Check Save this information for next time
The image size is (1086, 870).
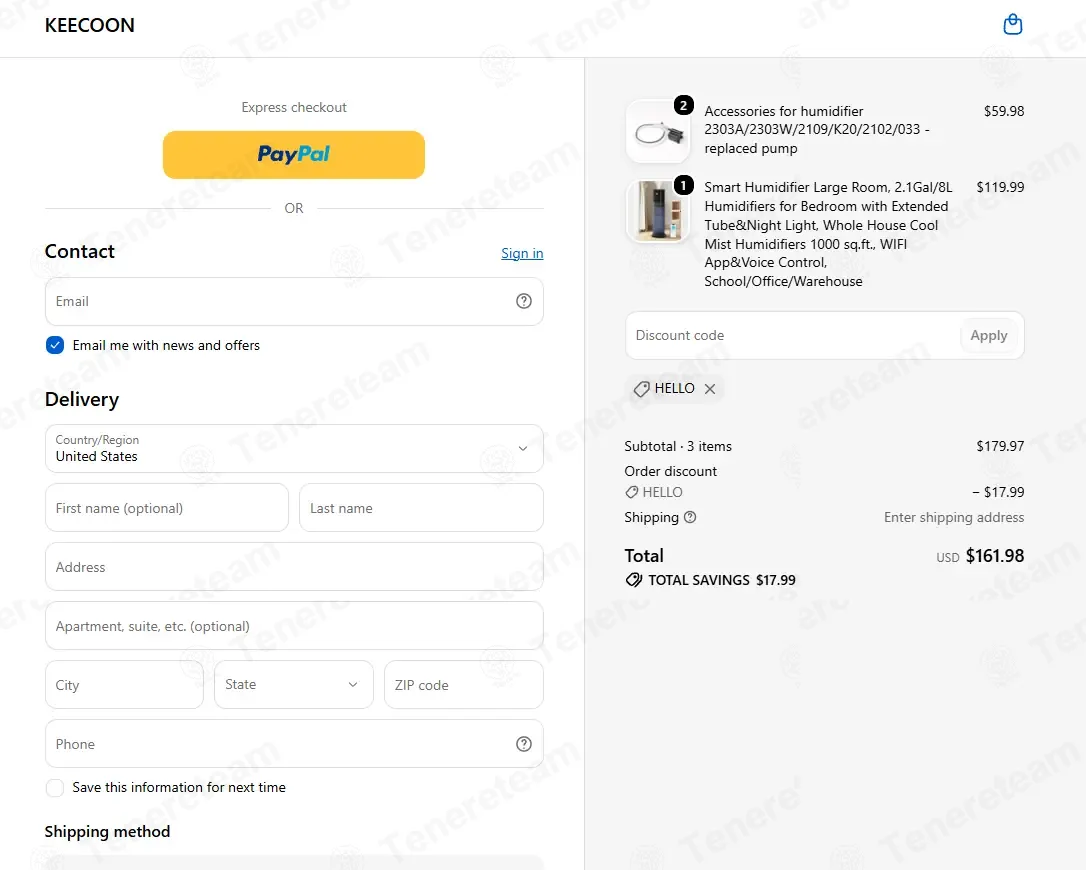pos(55,788)
